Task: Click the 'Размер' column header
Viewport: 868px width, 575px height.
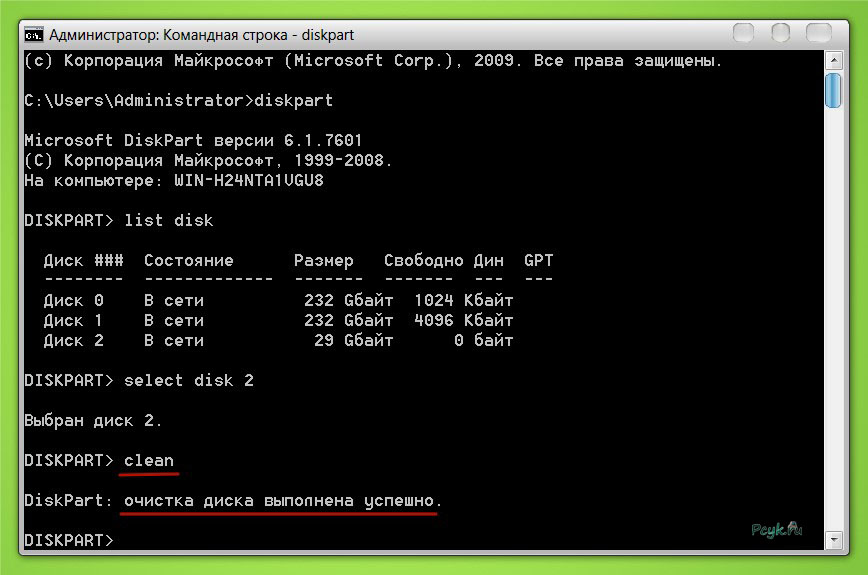Action: point(323,260)
